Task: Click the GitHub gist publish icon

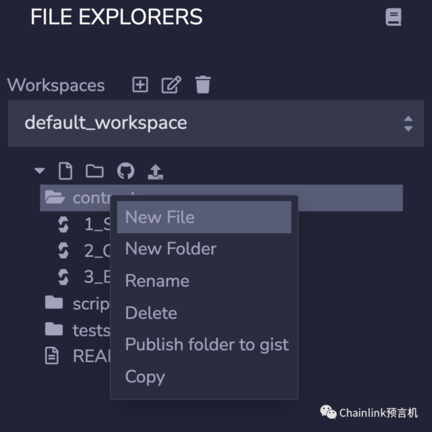Action: point(126,171)
